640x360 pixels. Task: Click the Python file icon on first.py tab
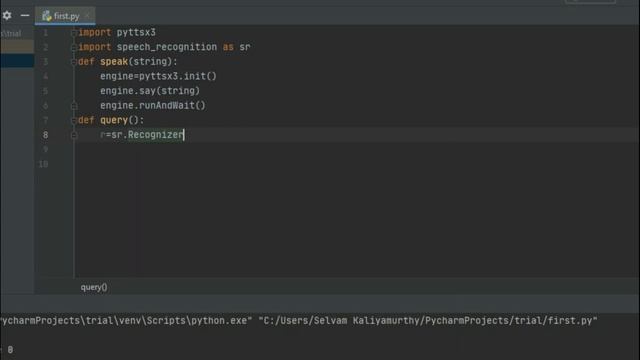point(47,16)
